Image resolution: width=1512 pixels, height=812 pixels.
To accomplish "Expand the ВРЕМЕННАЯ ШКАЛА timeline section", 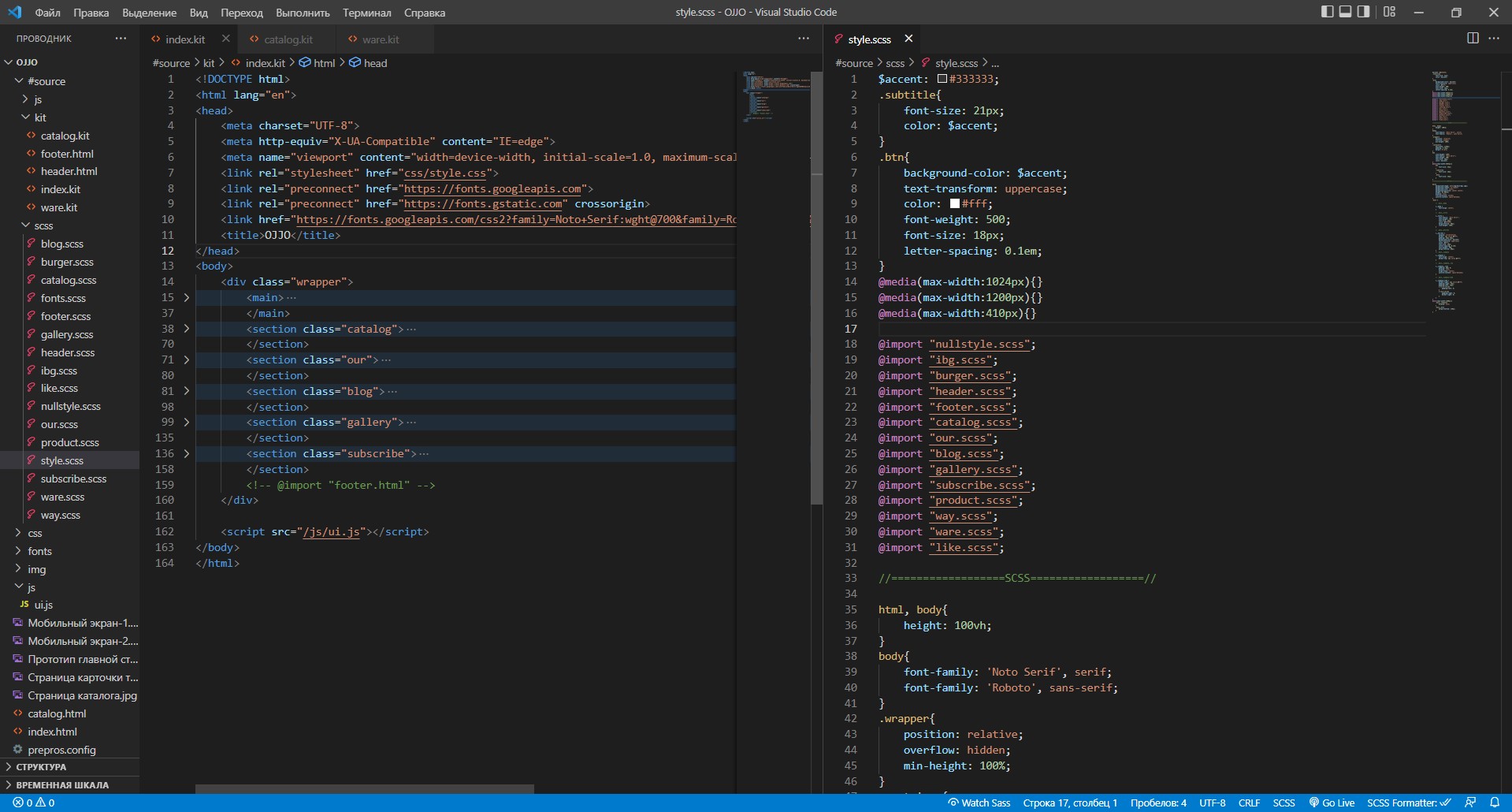I will pos(62,785).
